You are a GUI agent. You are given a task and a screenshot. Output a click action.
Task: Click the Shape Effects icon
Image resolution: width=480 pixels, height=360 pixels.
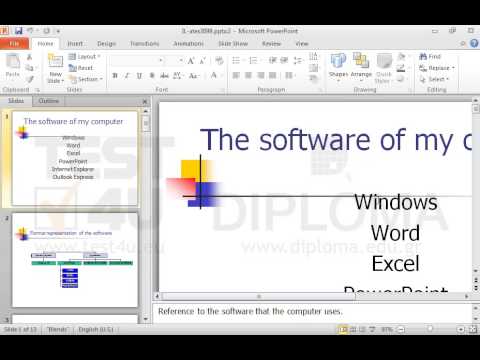click(x=402, y=79)
